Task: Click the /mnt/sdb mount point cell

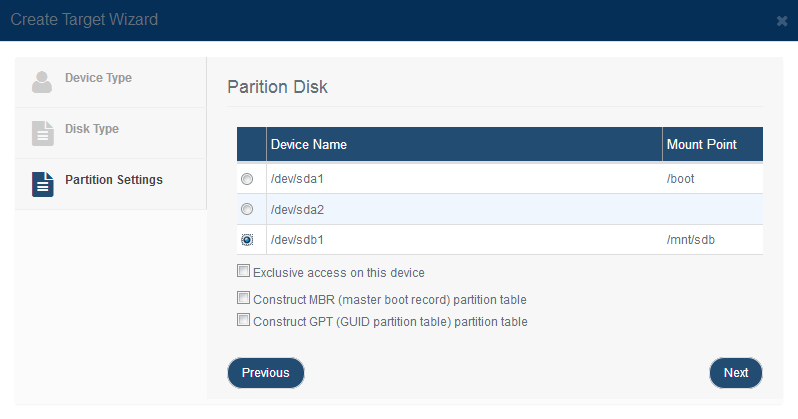Action: pyautogui.click(x=691, y=240)
